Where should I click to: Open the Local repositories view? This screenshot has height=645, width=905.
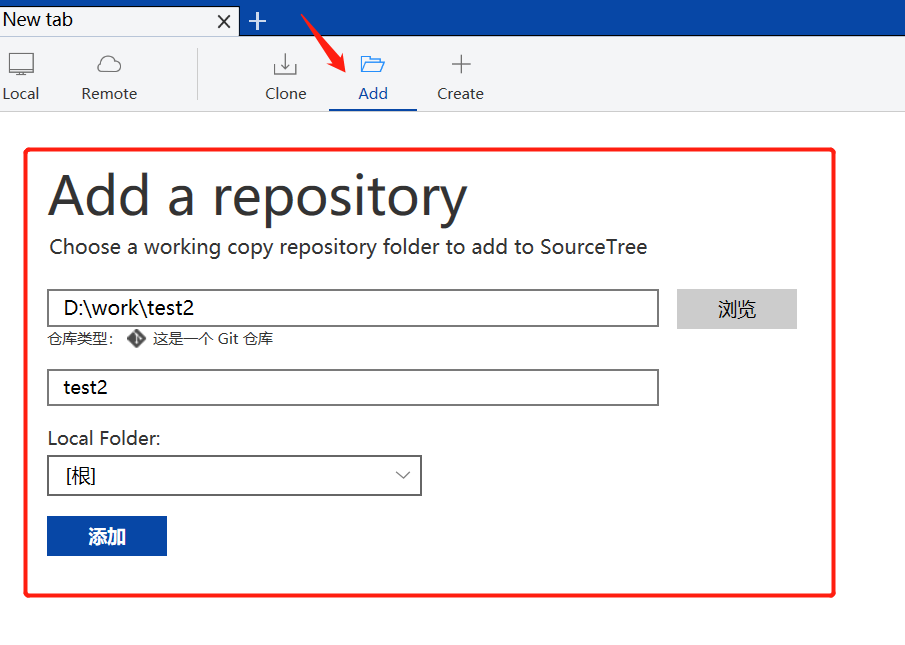(x=21, y=77)
